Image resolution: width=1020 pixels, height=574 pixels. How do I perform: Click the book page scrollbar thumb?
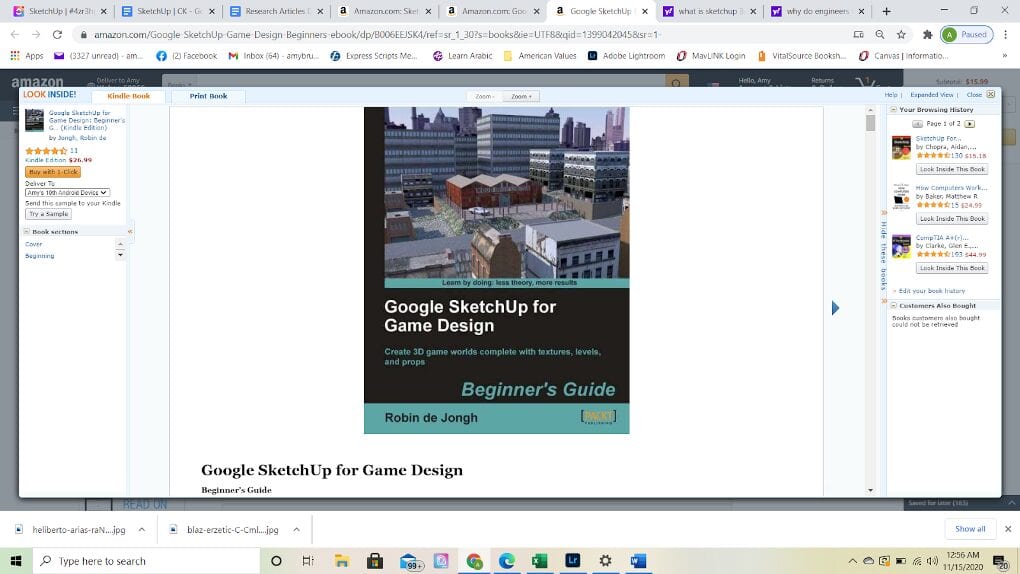[x=870, y=123]
